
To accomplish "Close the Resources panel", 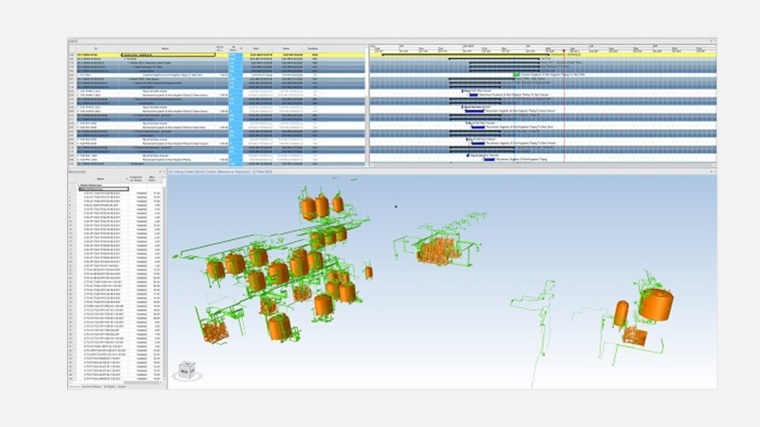I will point(164,172).
